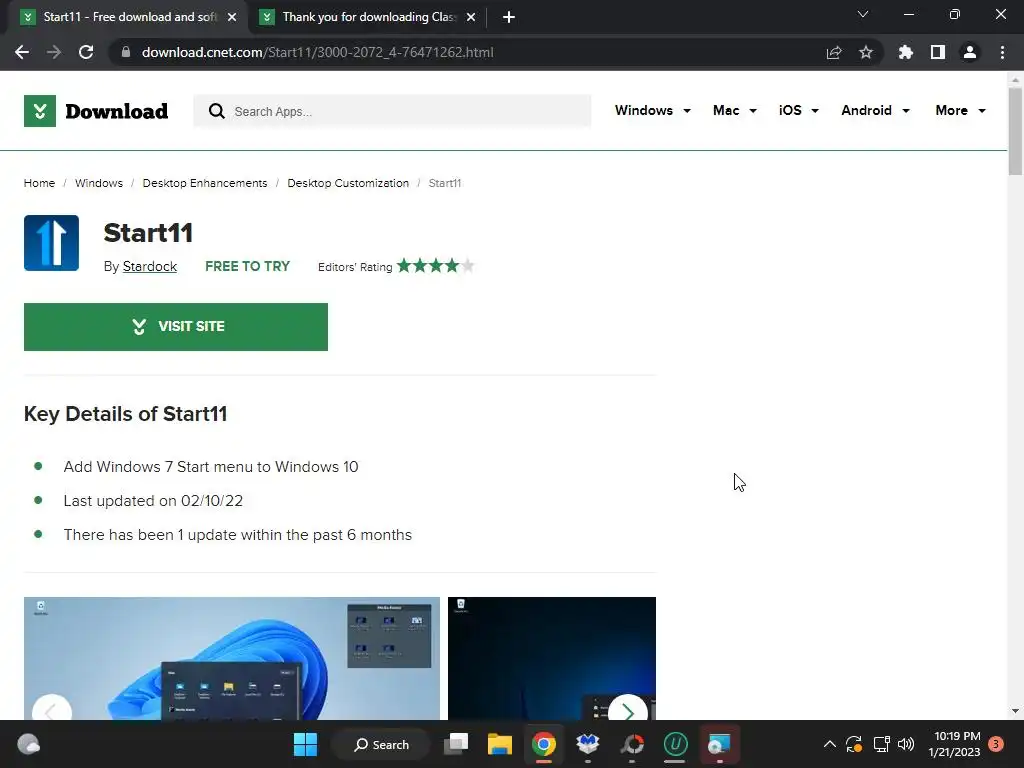This screenshot has width=1024, height=768.
Task: Open the dark desktop screenshot thumbnail
Action: pos(552,658)
